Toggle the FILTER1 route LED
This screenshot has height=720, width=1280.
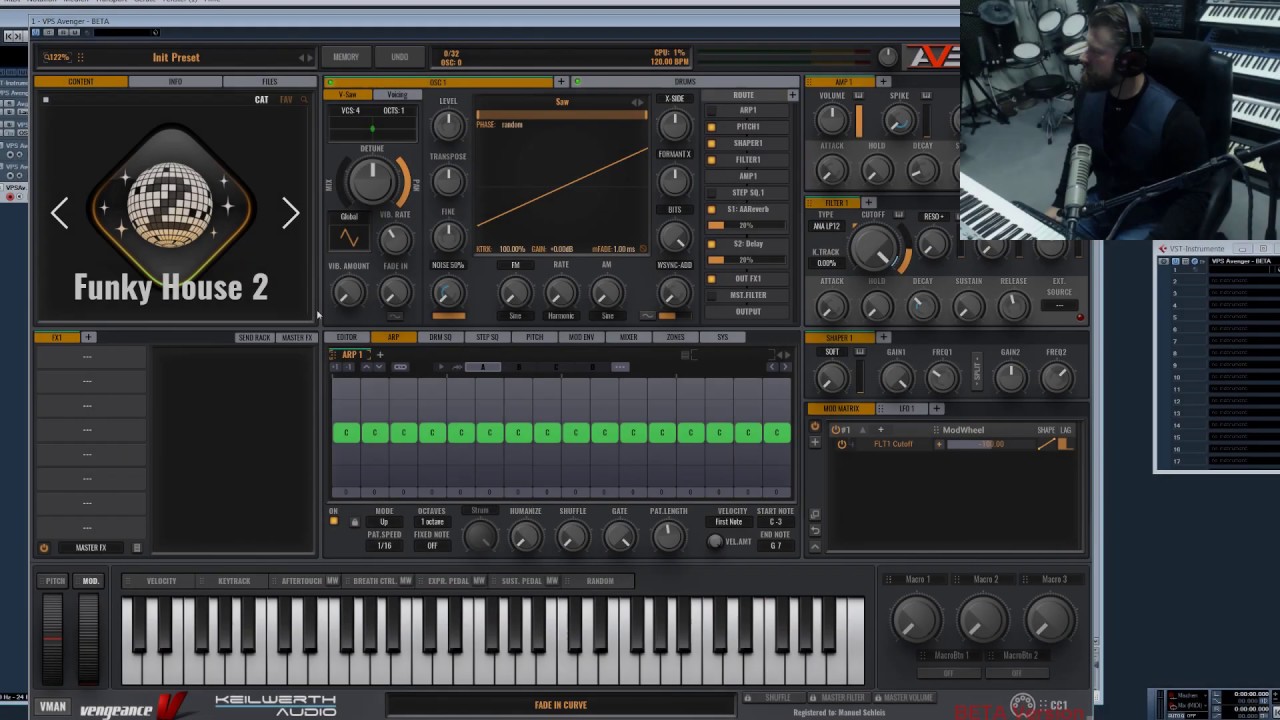(712, 159)
